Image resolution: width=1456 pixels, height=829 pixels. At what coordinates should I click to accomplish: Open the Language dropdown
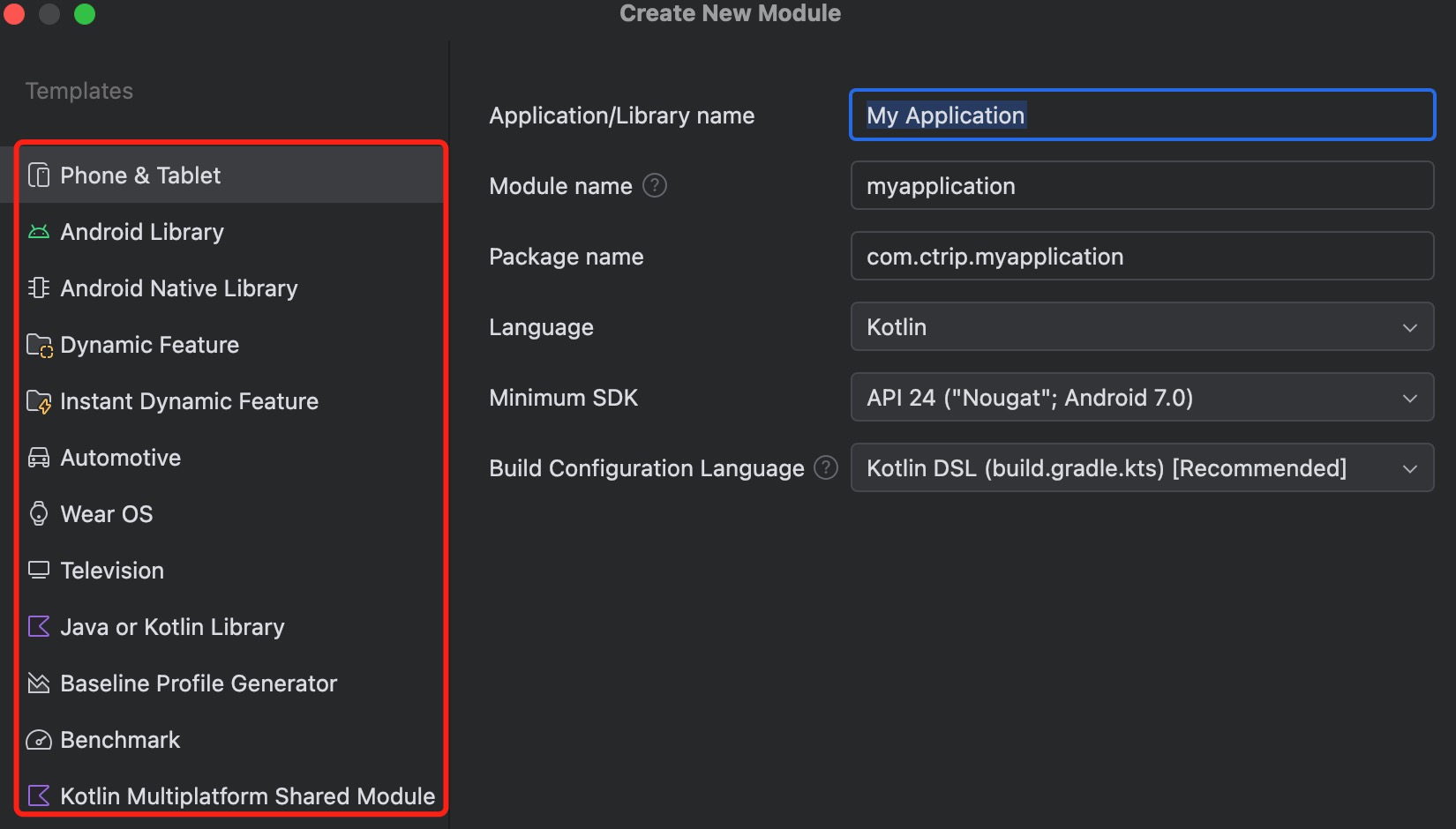coord(1142,327)
